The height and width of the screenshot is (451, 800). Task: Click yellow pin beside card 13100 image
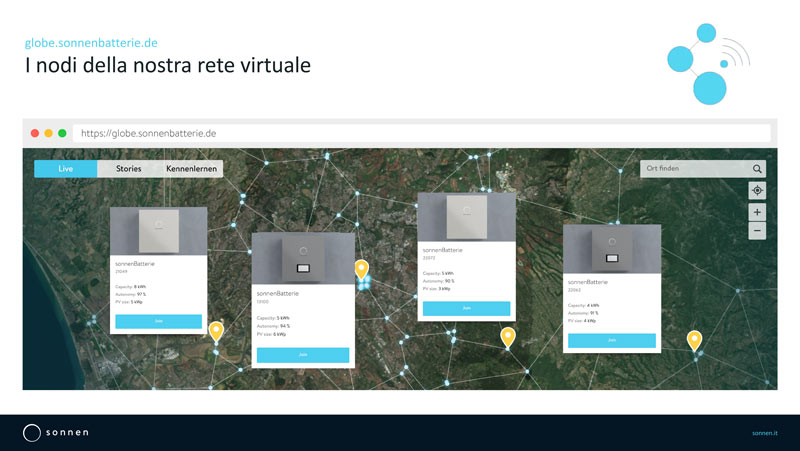[362, 269]
